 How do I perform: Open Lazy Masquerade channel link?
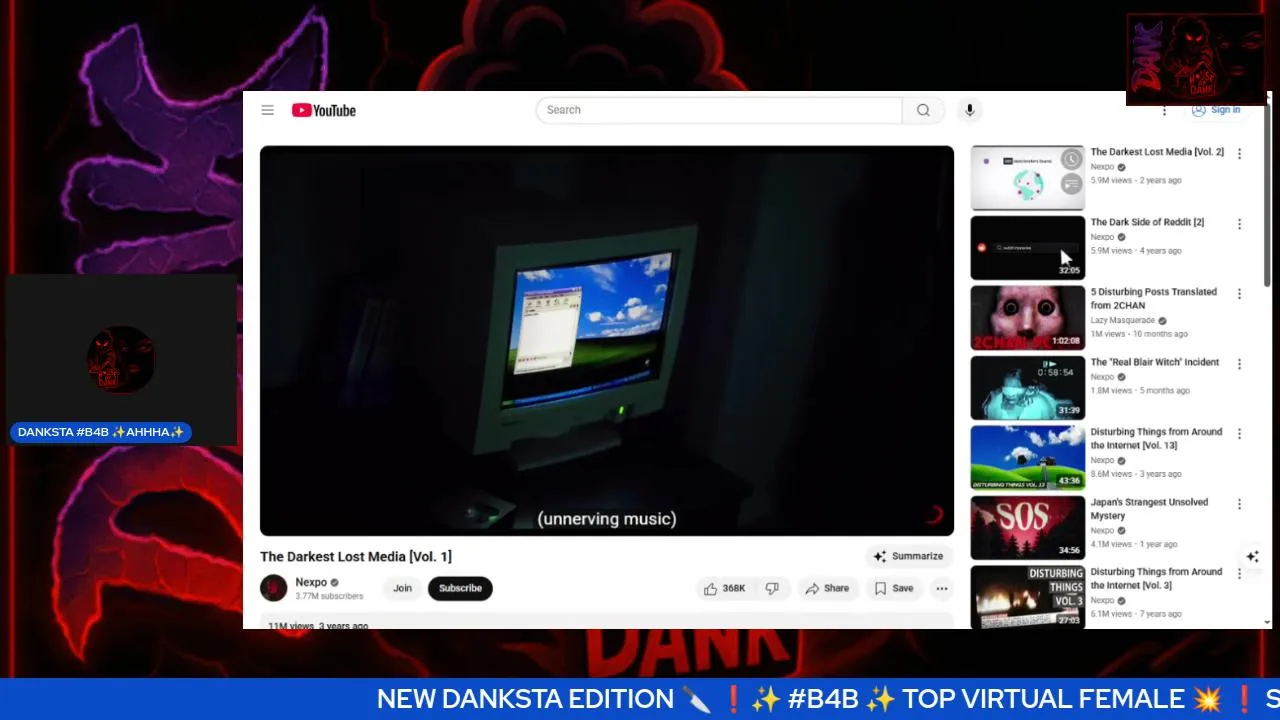1123,320
